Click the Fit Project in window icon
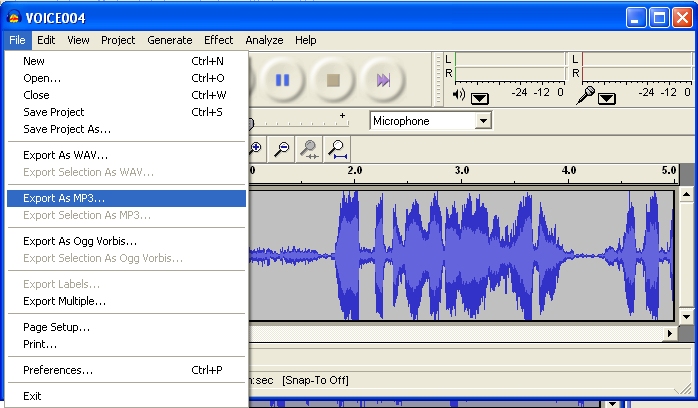The image size is (698, 408). 338,149
